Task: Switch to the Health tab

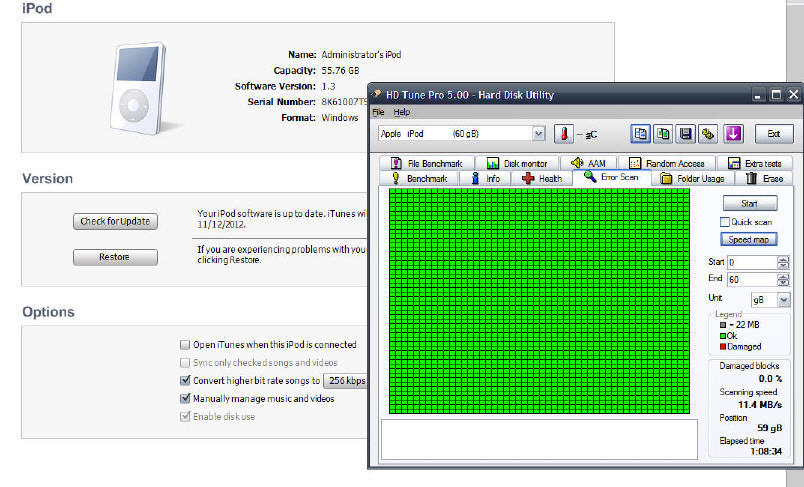Action: point(541,178)
